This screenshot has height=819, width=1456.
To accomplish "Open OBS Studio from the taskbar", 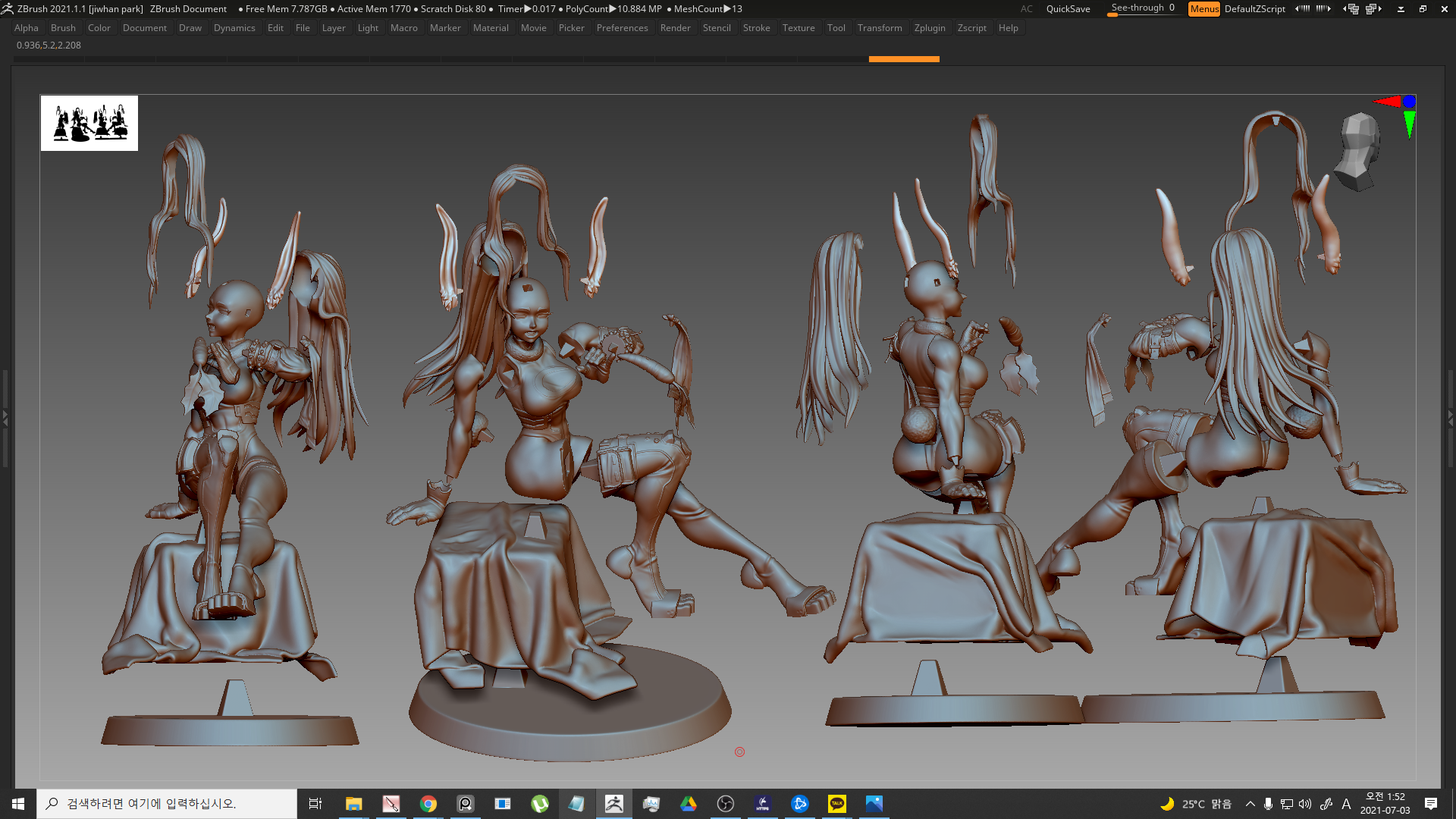I will pos(726,804).
